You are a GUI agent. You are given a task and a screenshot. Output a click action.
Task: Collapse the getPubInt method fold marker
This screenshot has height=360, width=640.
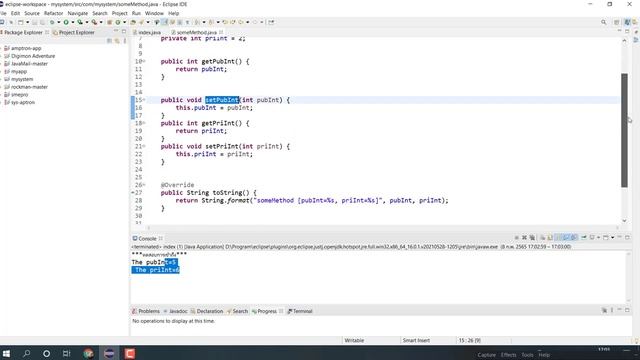coord(144,61)
